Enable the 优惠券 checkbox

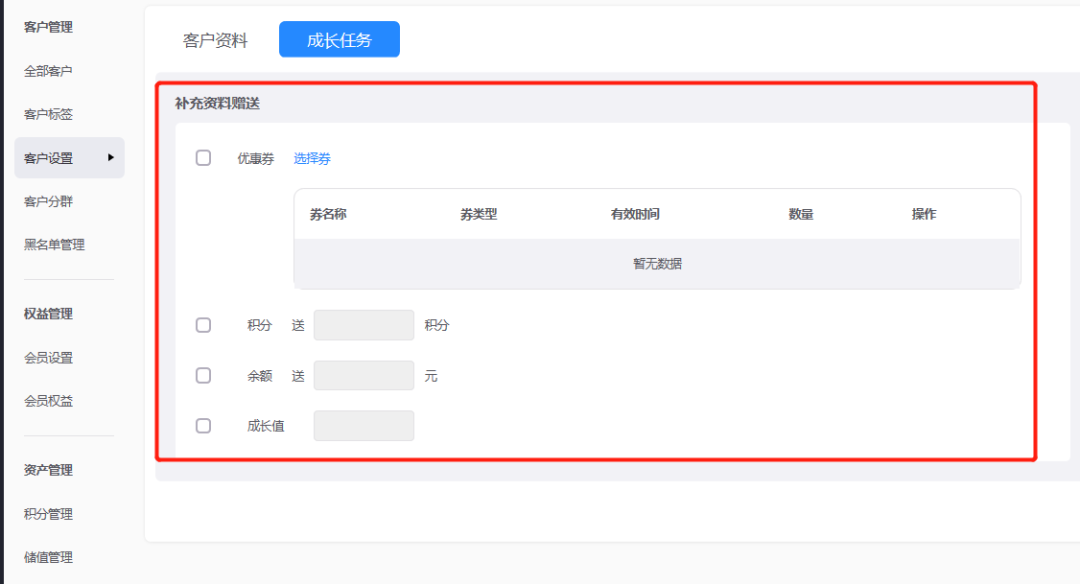pyautogui.click(x=203, y=158)
